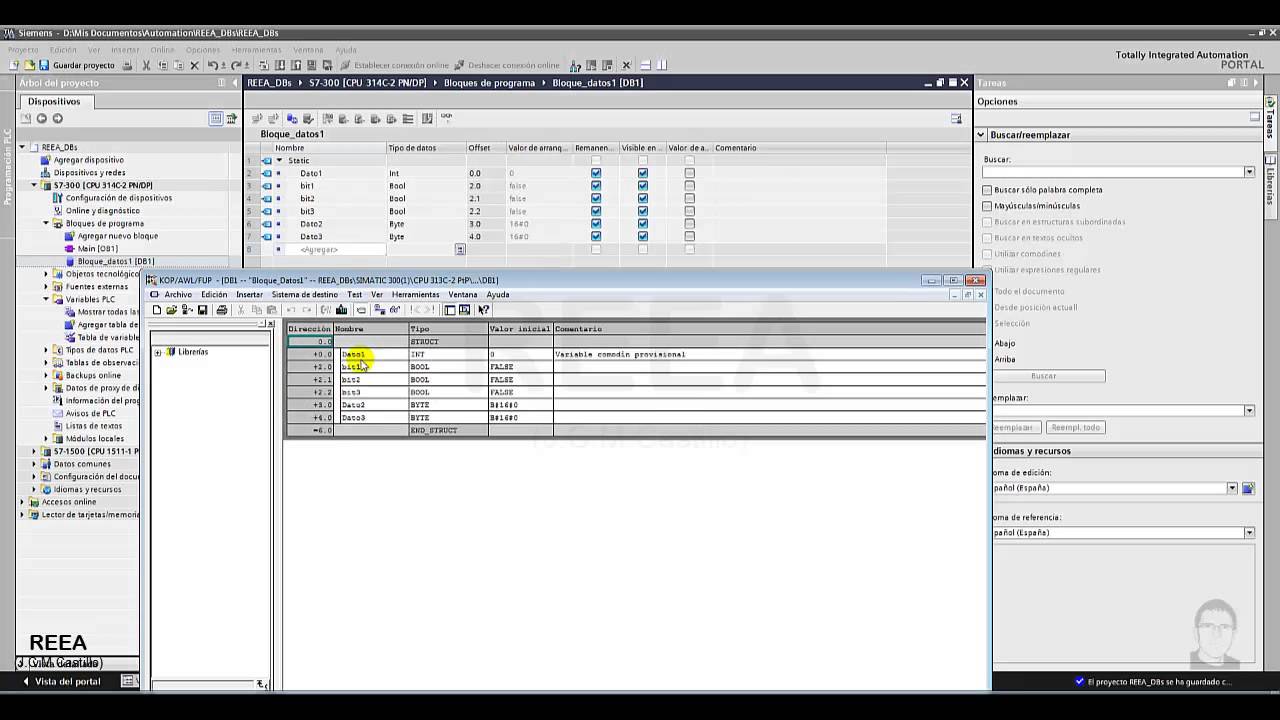Toggle Remanencia checkbox for Dato1
The width and height of the screenshot is (1280, 720).
point(596,173)
